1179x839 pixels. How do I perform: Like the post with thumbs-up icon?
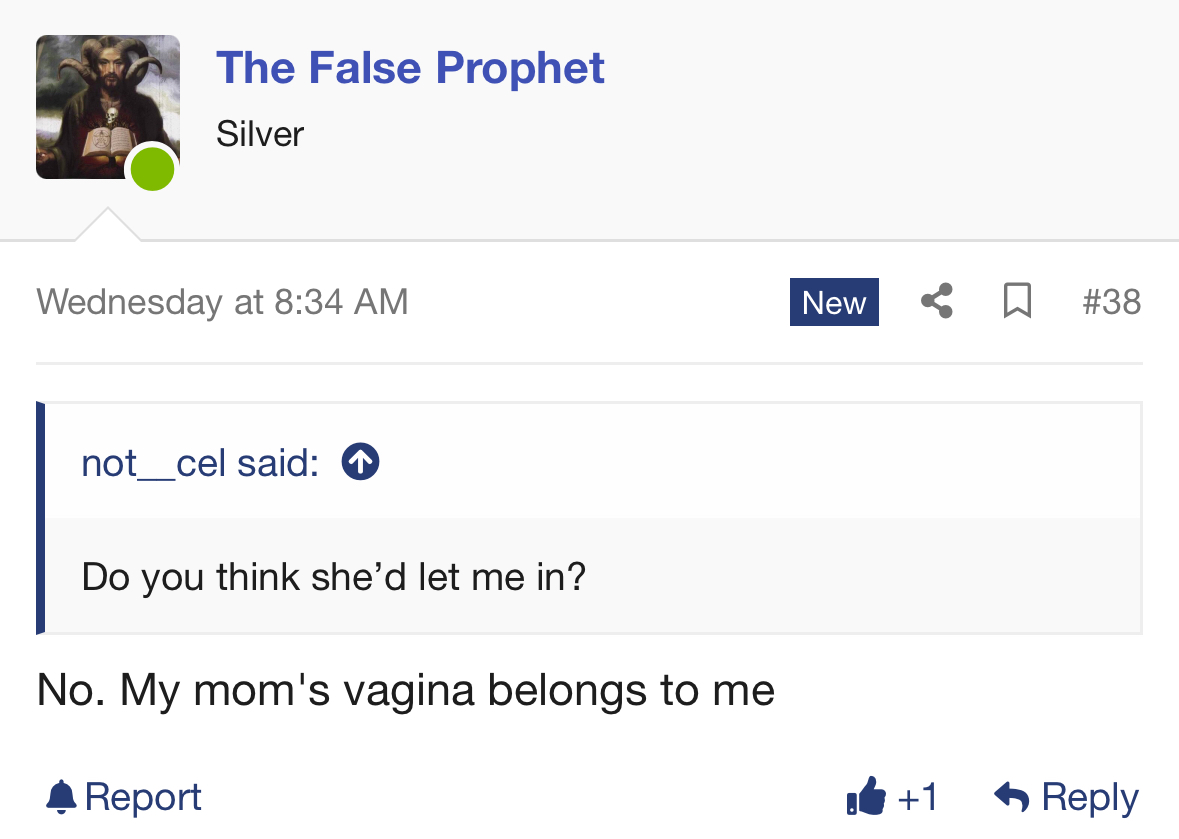coord(866,795)
